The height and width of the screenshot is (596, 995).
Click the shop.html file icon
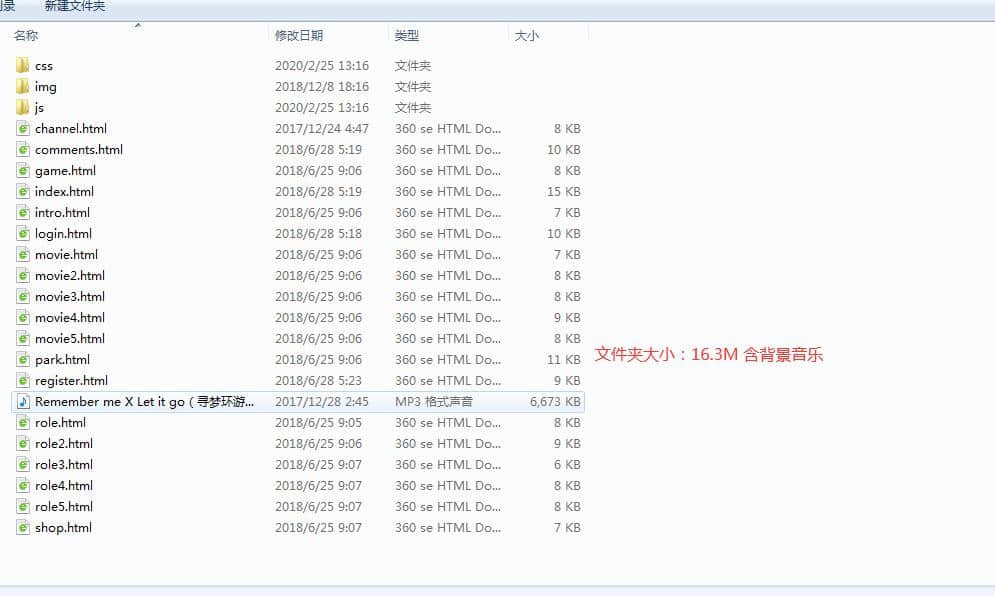[x=23, y=527]
